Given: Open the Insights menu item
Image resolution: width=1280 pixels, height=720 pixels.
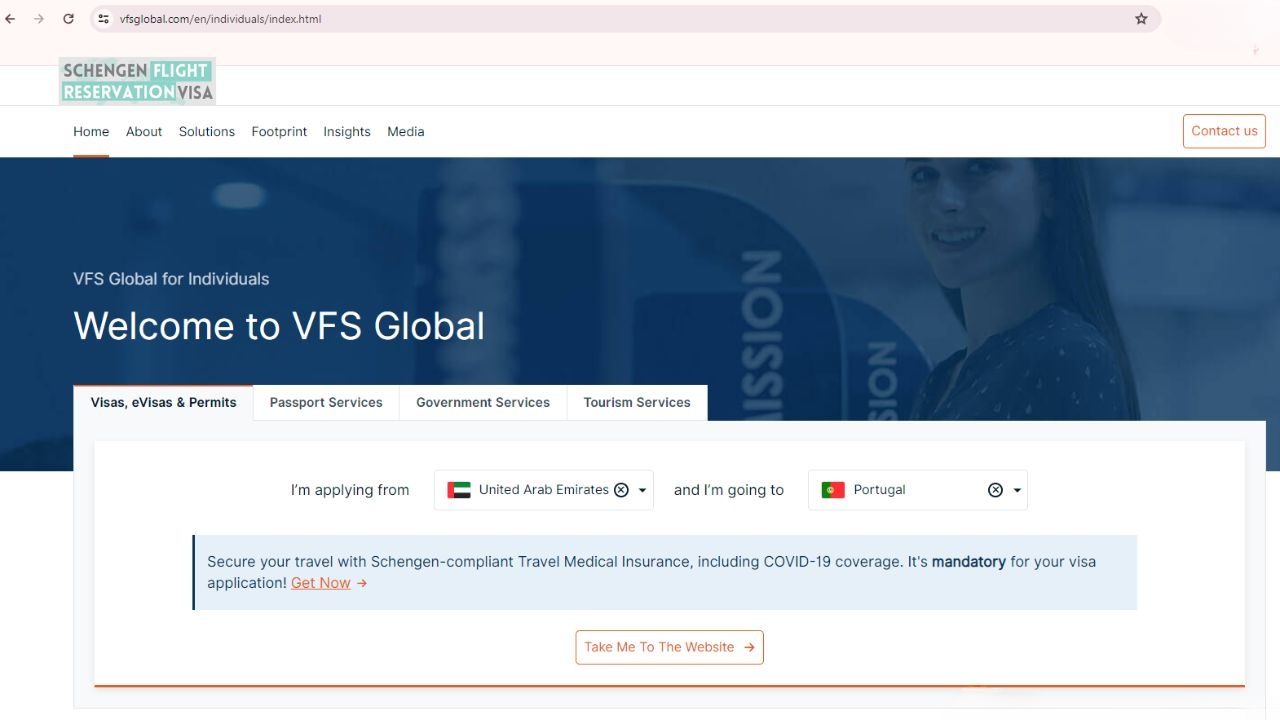Looking at the screenshot, I should 347,131.
